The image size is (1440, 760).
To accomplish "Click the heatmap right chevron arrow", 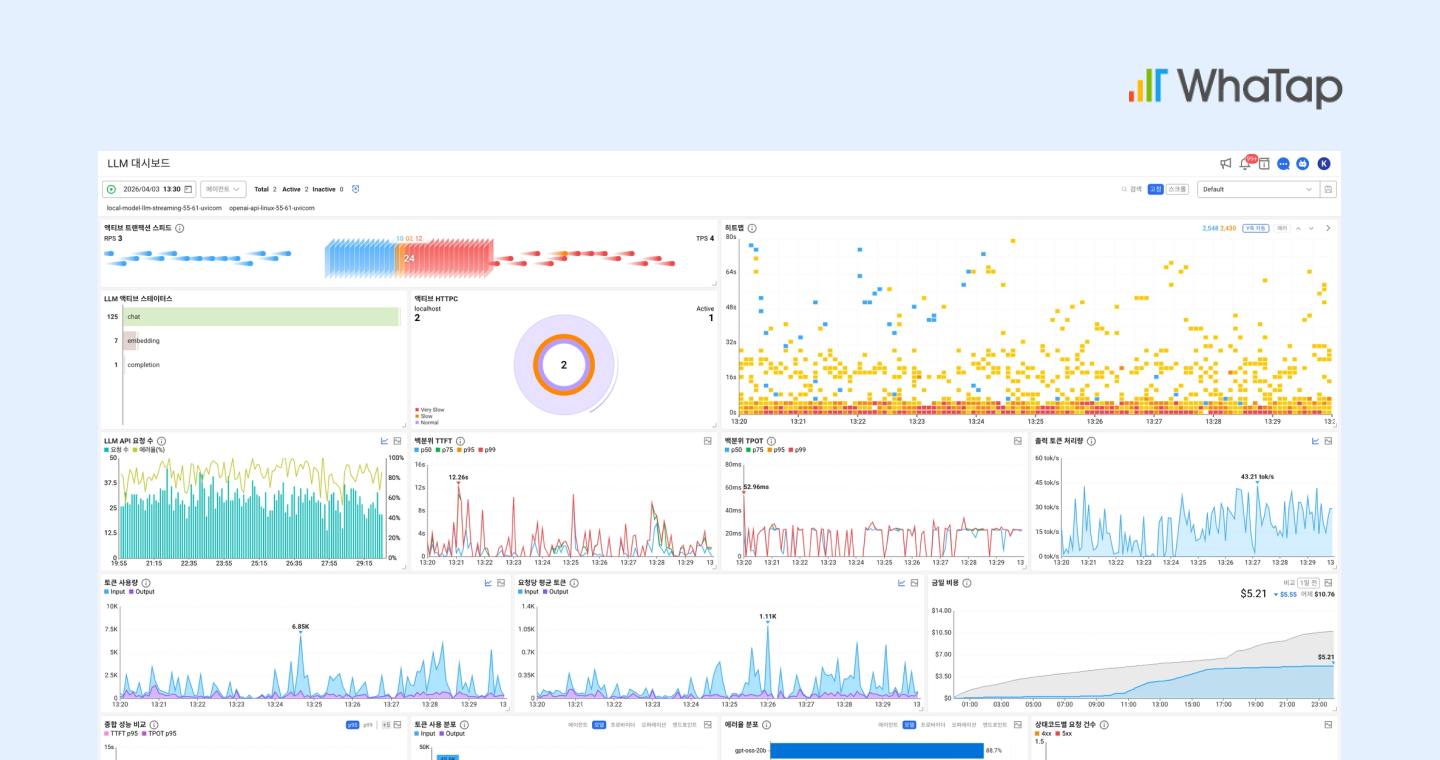I will 1328,228.
